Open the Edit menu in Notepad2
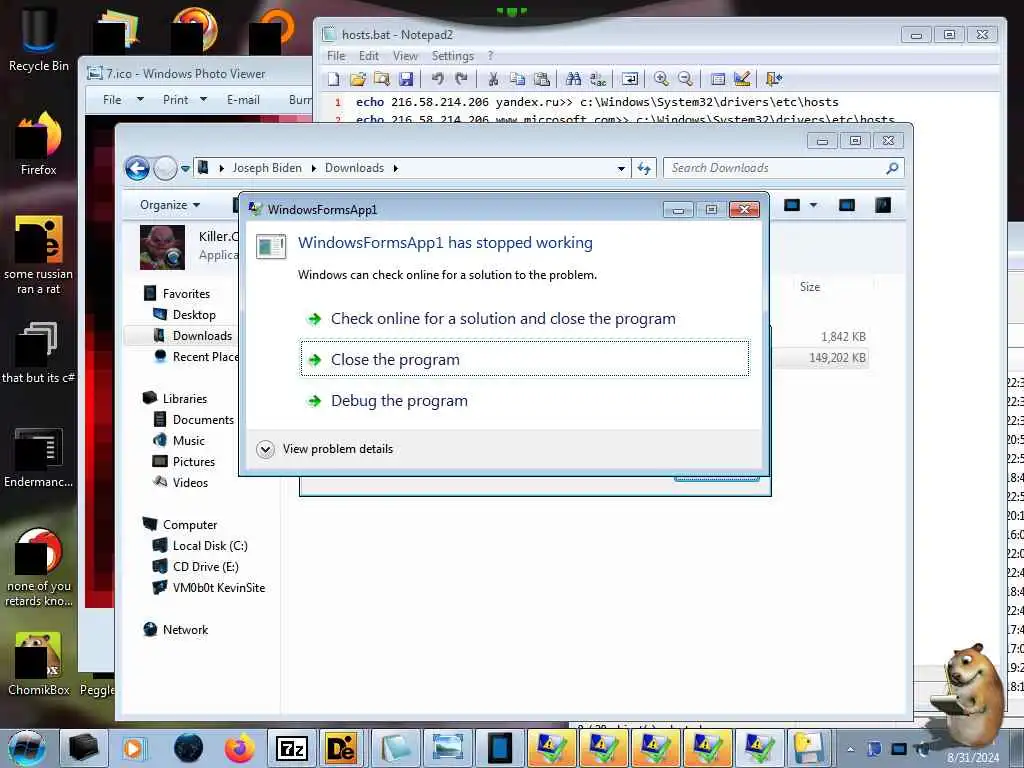This screenshot has height=768, width=1024. coord(369,56)
